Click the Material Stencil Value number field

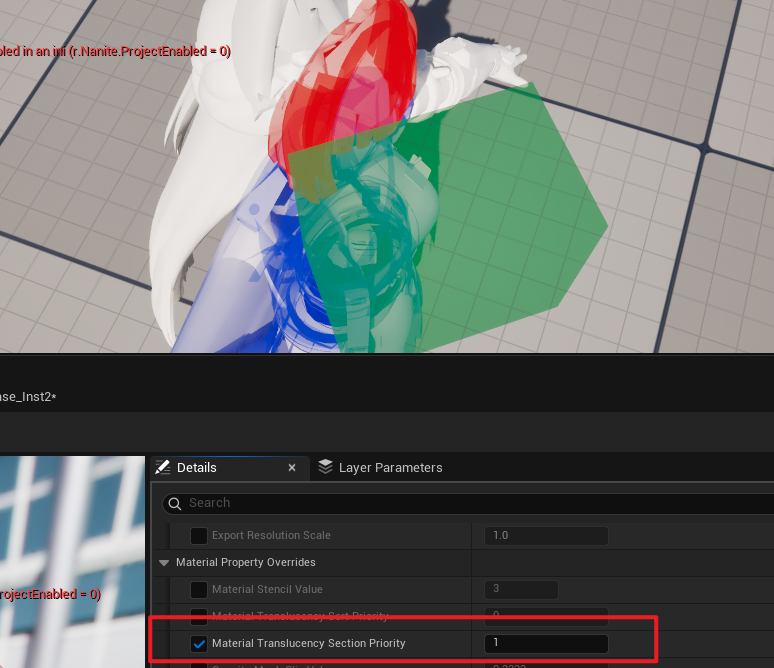point(520,590)
